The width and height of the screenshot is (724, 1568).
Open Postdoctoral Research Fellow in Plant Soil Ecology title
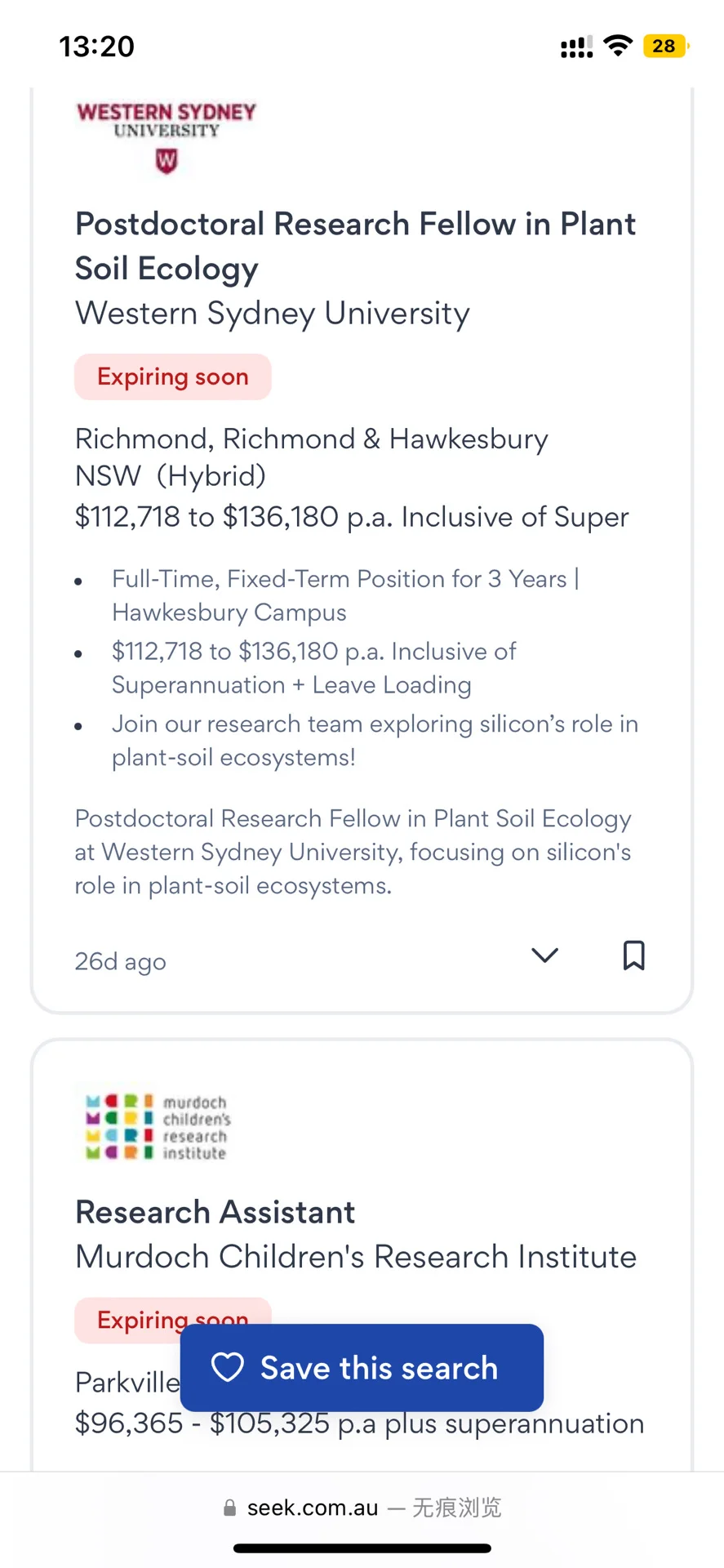(355, 246)
